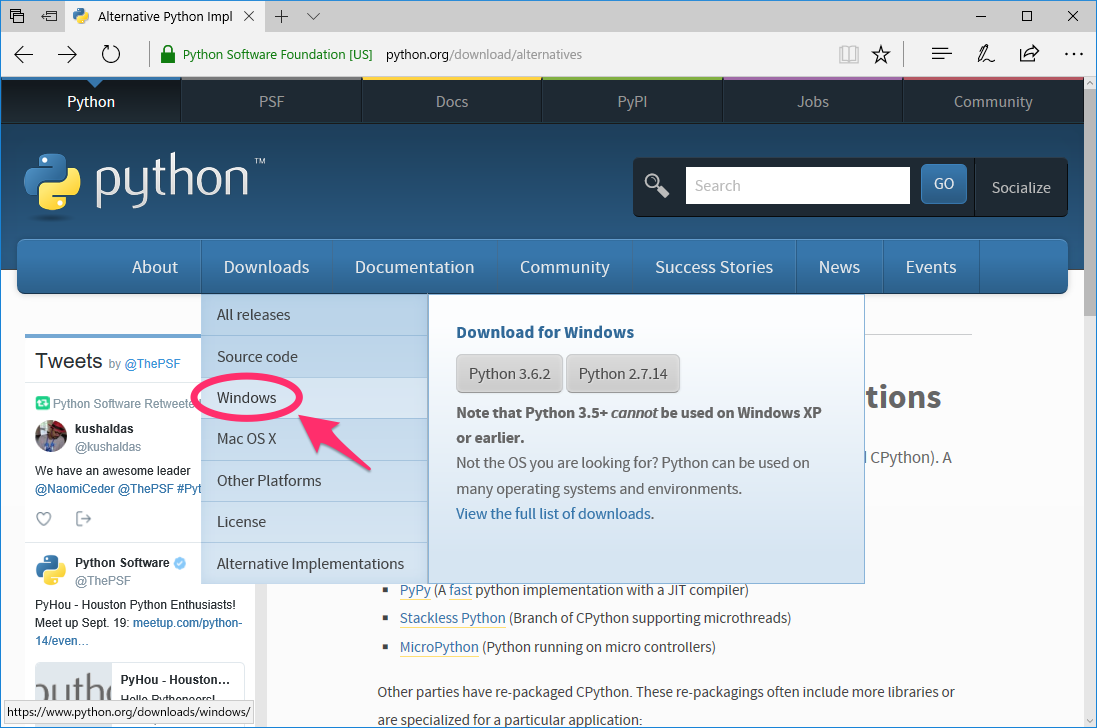Image resolution: width=1097 pixels, height=728 pixels.
Task: Add page to favorites with the star
Action: point(881,54)
